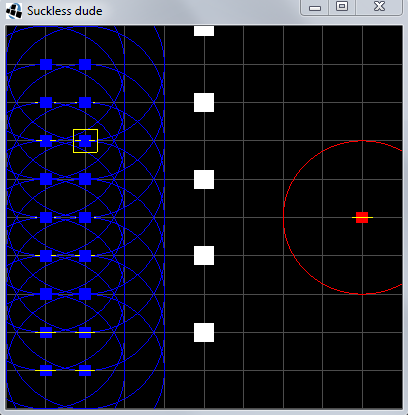Select left blue unit level with third white square
The image size is (408, 415).
click(x=46, y=179)
